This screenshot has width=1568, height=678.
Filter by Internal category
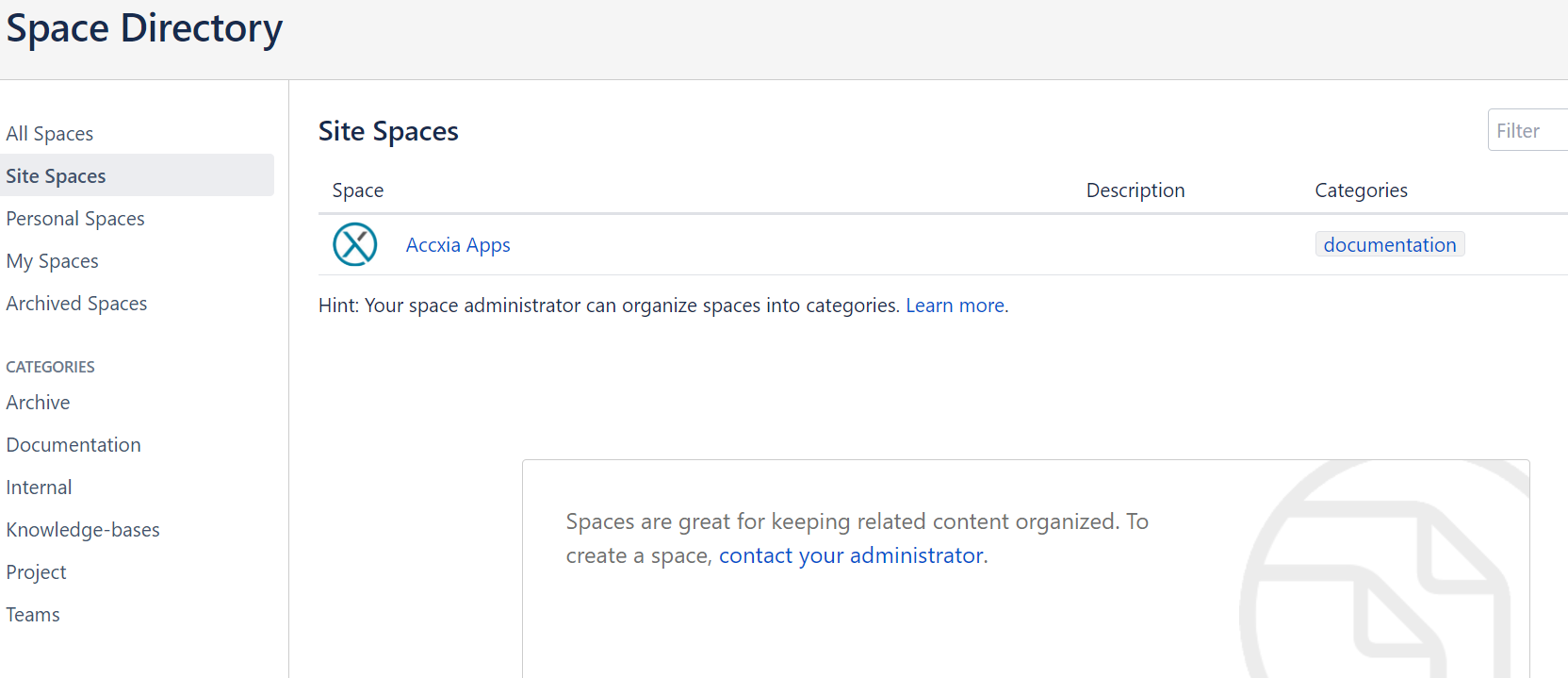point(39,488)
